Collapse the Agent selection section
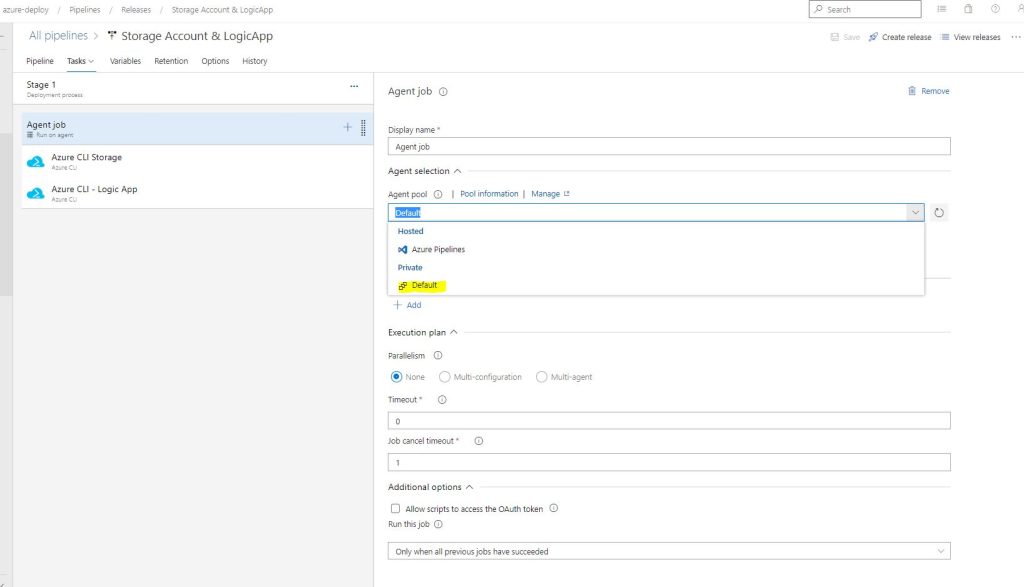 coord(458,171)
